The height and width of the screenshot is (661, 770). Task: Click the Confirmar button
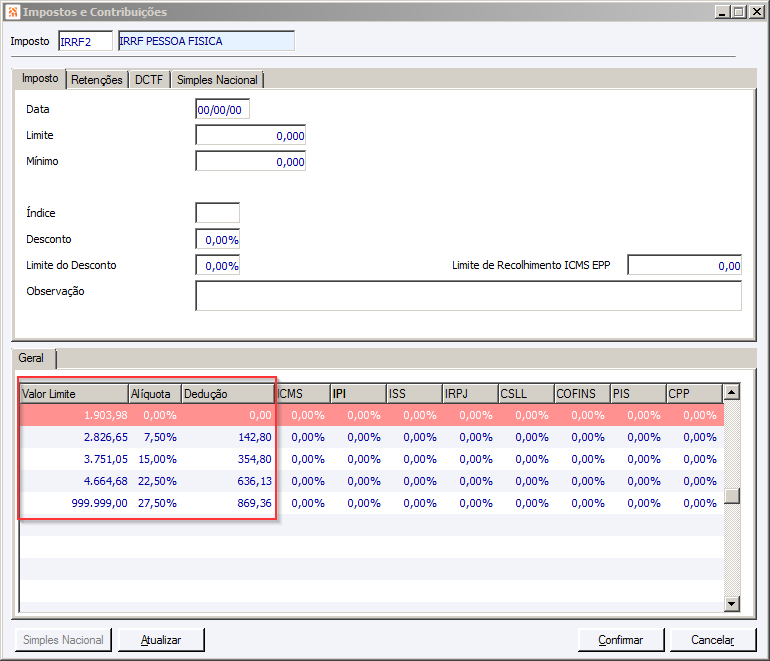[x=620, y=640]
